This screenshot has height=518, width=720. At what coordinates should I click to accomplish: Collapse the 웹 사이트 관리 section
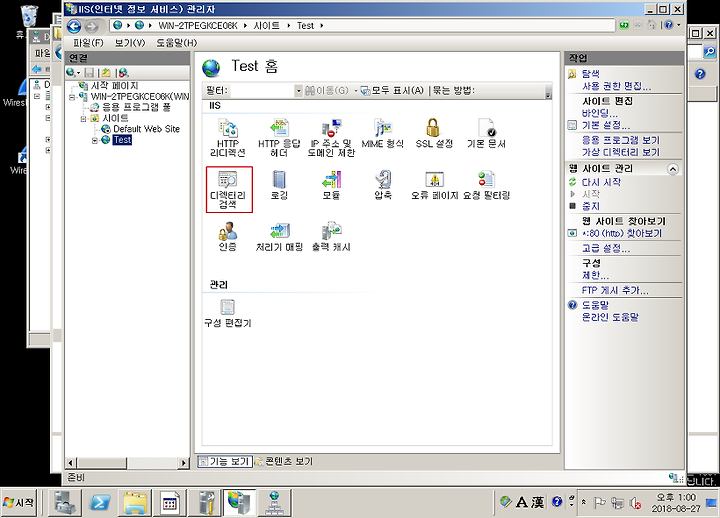click(x=672, y=169)
